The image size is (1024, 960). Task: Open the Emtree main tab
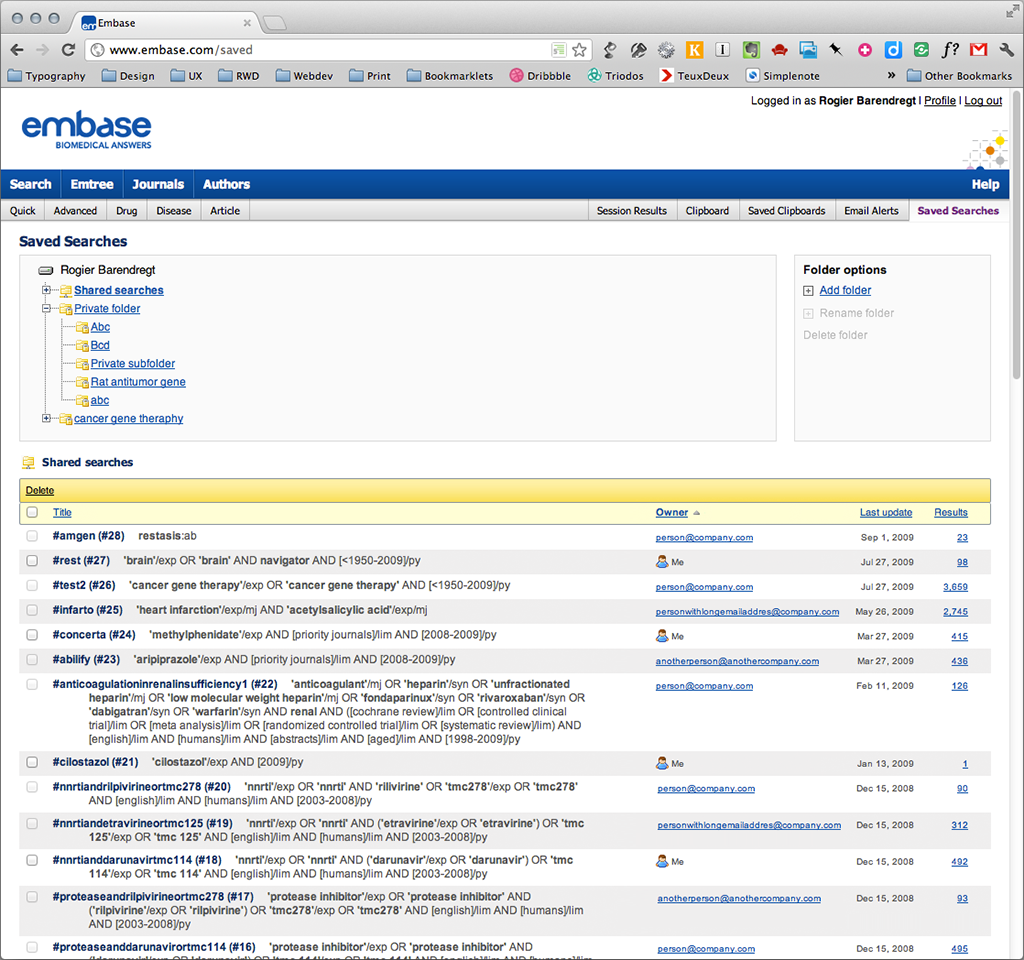[x=92, y=184]
